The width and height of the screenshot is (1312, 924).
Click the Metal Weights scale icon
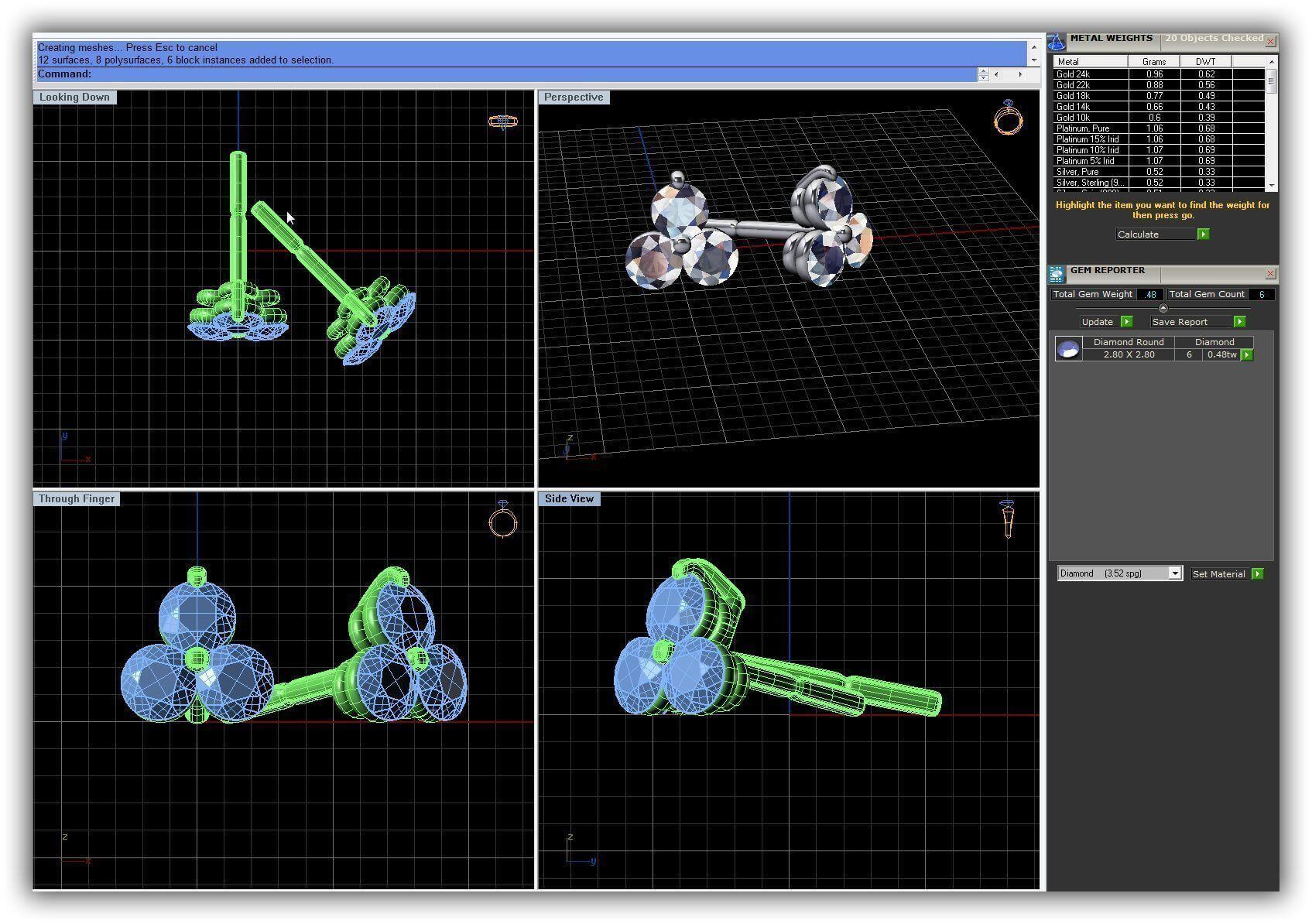(x=1057, y=42)
